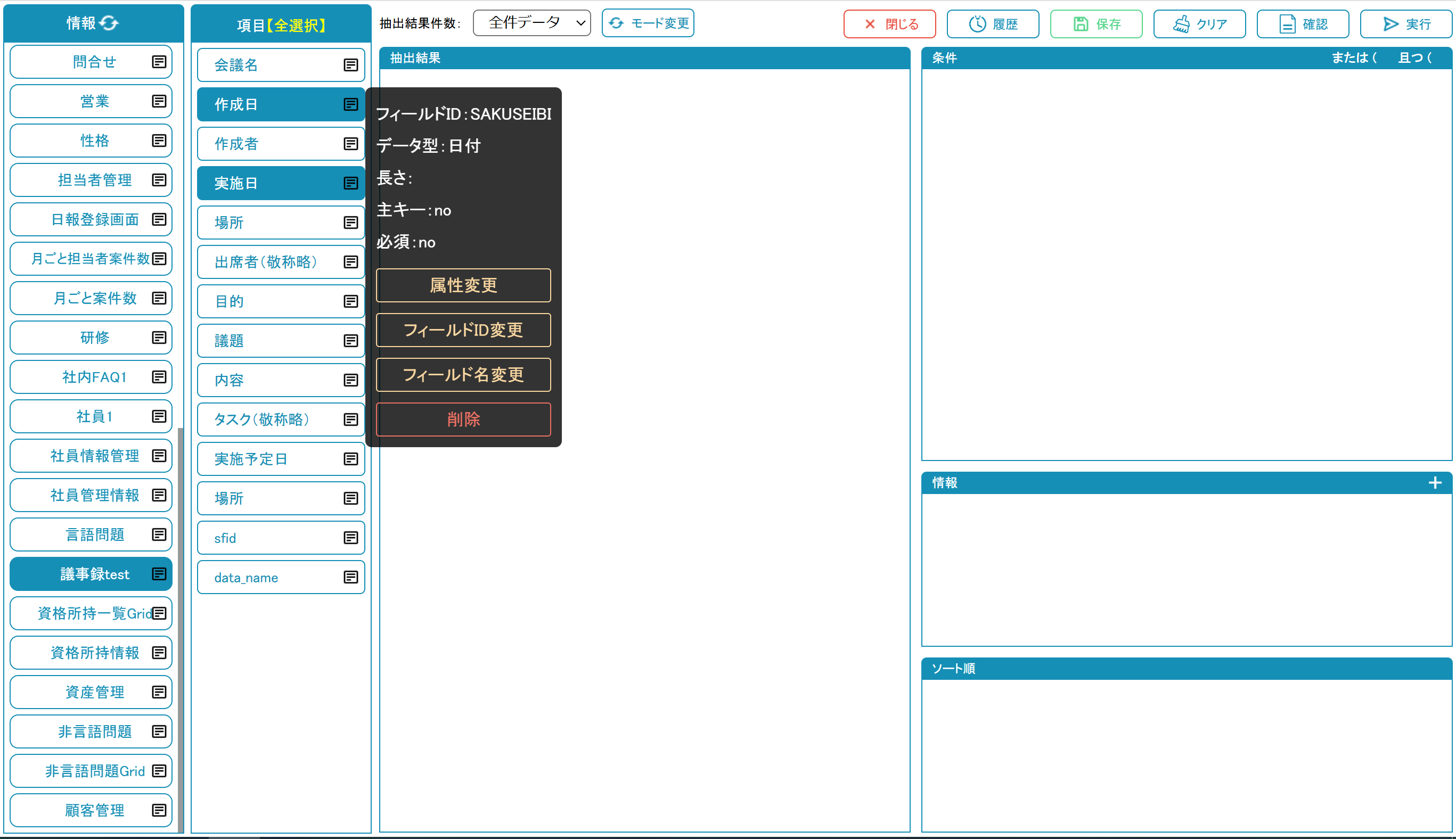
Task: Click the 確認 confirm button
Action: click(1303, 23)
